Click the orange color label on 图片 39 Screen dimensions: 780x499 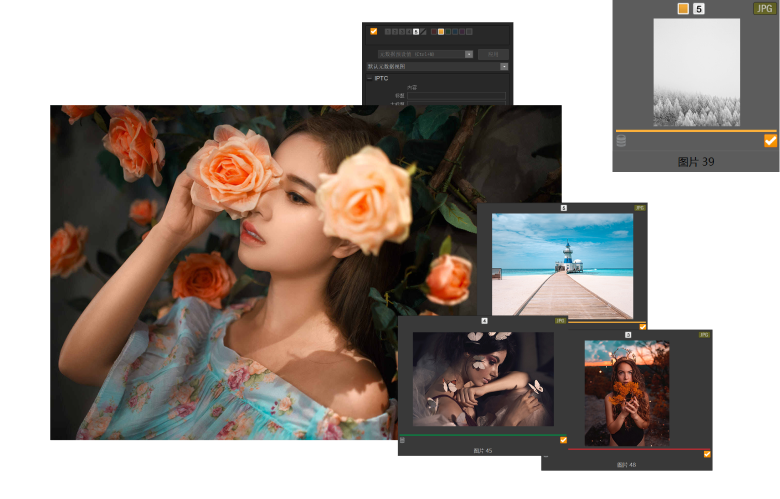(683, 9)
